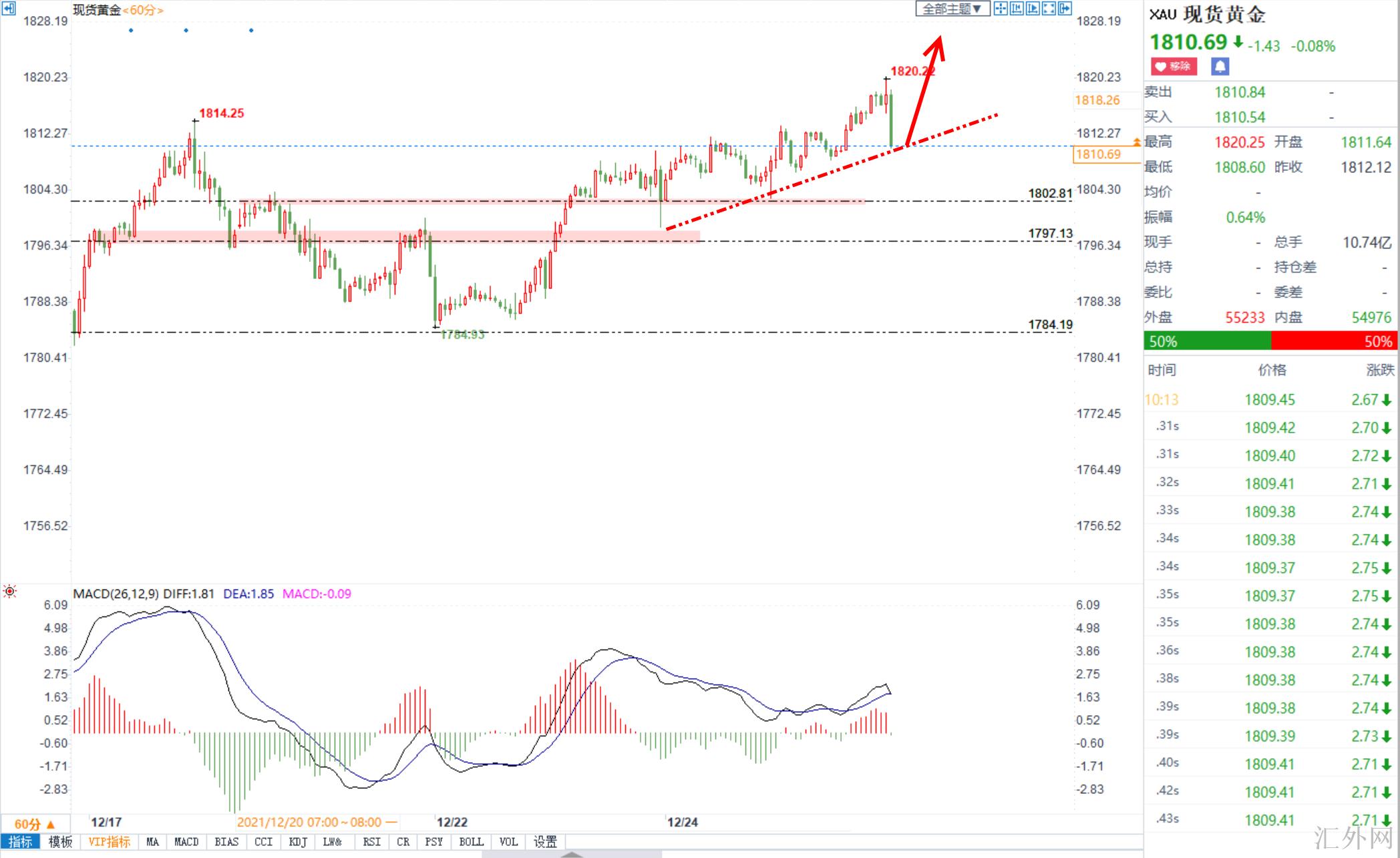The image size is (1400, 858).
Task: Toggle the BOLL indicator overlay
Action: click(471, 842)
